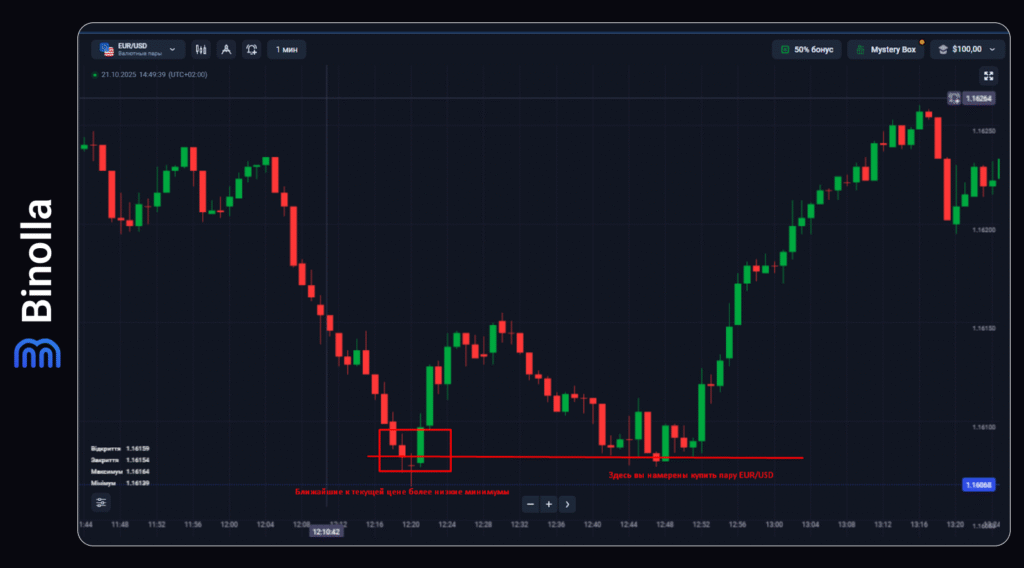Open chart settings sliders icon
Viewport: 1024px width, 568px height.
tap(101, 503)
